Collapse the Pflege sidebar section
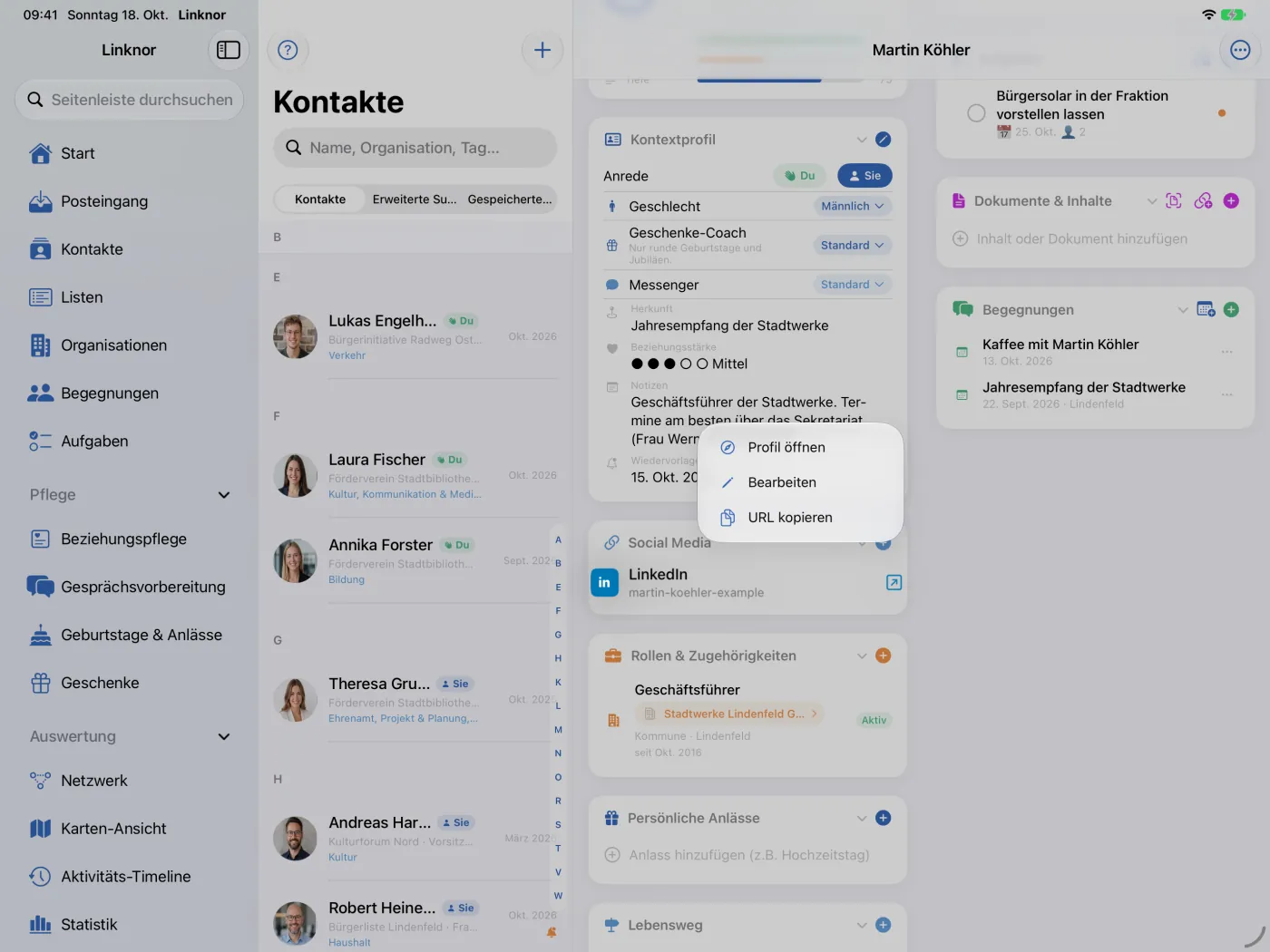The height and width of the screenshot is (952, 1270). pos(224,495)
